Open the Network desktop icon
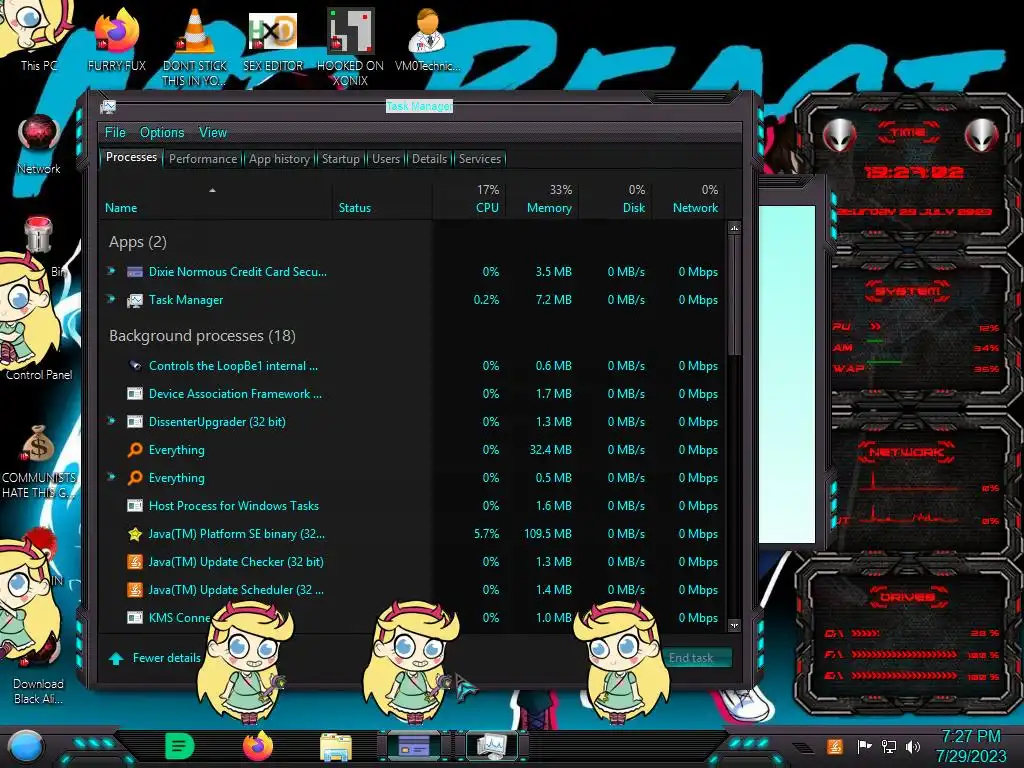The width and height of the screenshot is (1024, 768). pyautogui.click(x=39, y=144)
